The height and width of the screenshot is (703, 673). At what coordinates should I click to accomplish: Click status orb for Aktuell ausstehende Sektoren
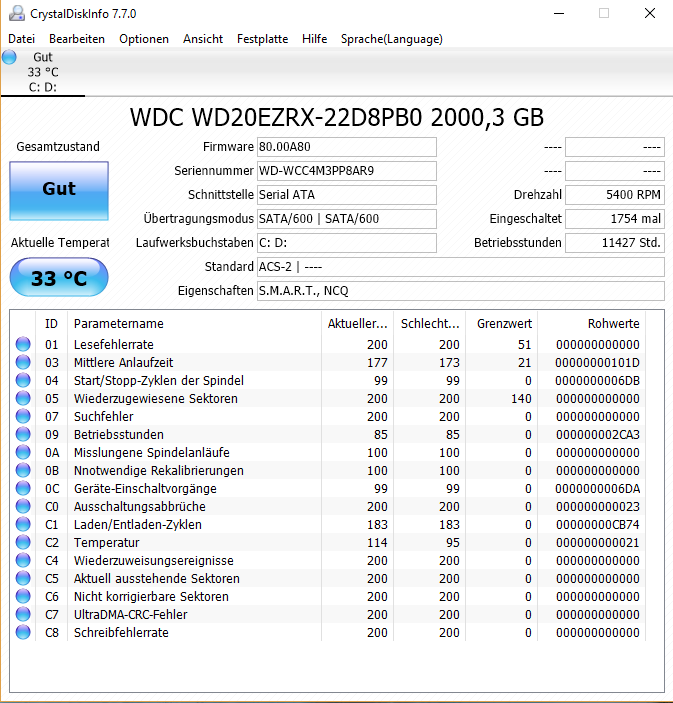23,578
